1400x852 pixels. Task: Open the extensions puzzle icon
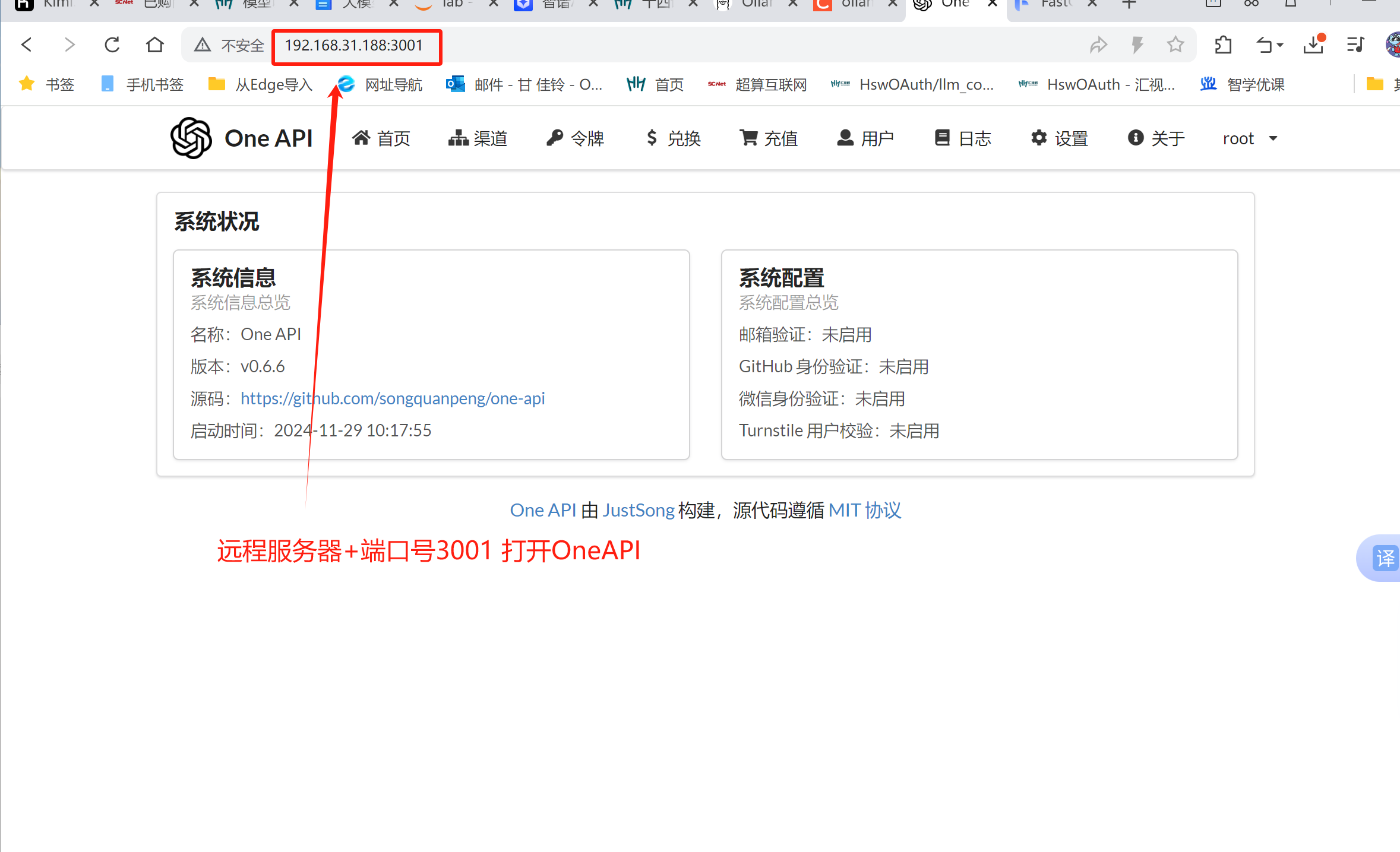[x=1223, y=45]
